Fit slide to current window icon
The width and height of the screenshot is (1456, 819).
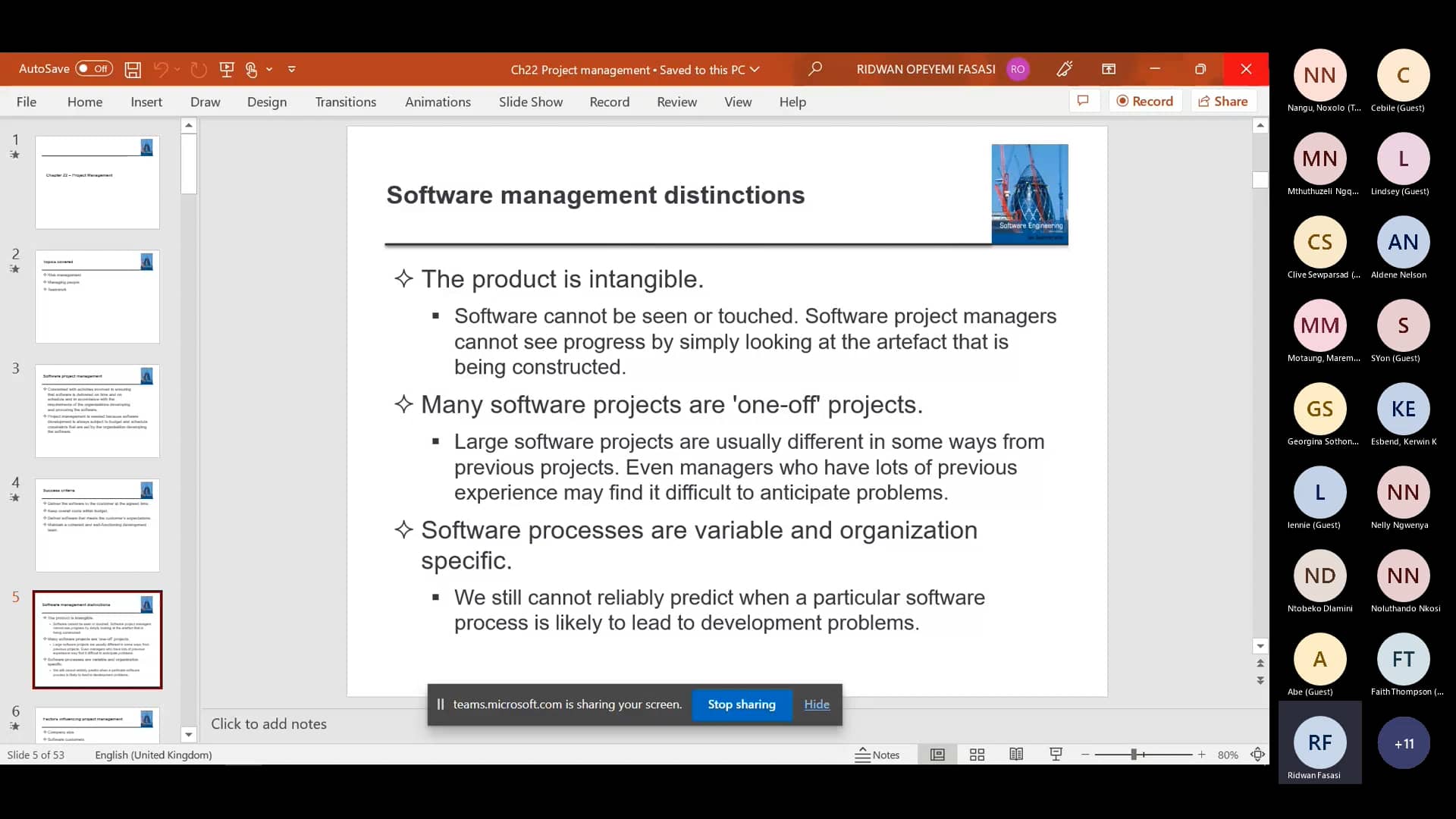(x=1257, y=755)
